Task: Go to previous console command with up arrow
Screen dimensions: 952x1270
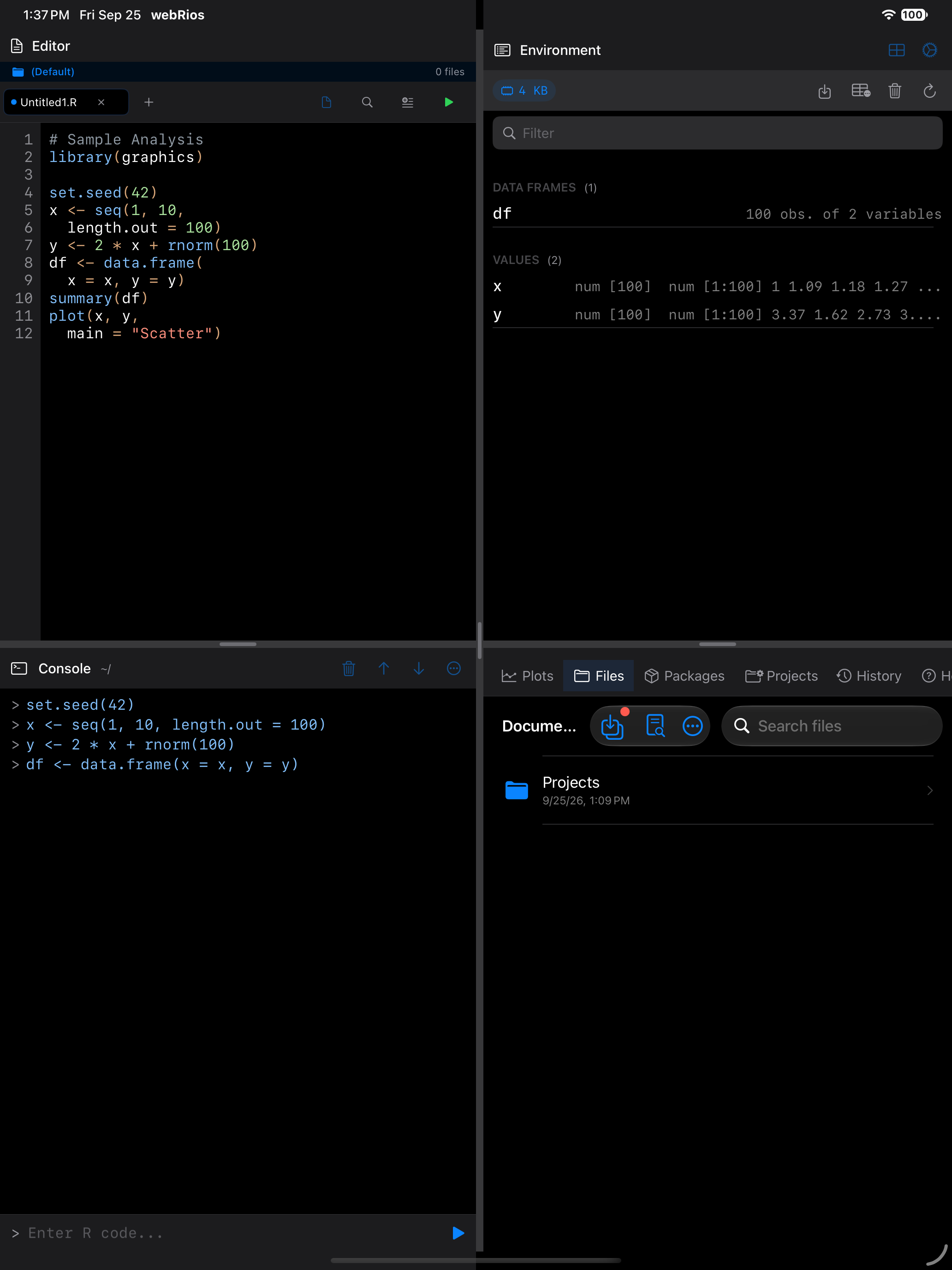Action: (x=384, y=668)
